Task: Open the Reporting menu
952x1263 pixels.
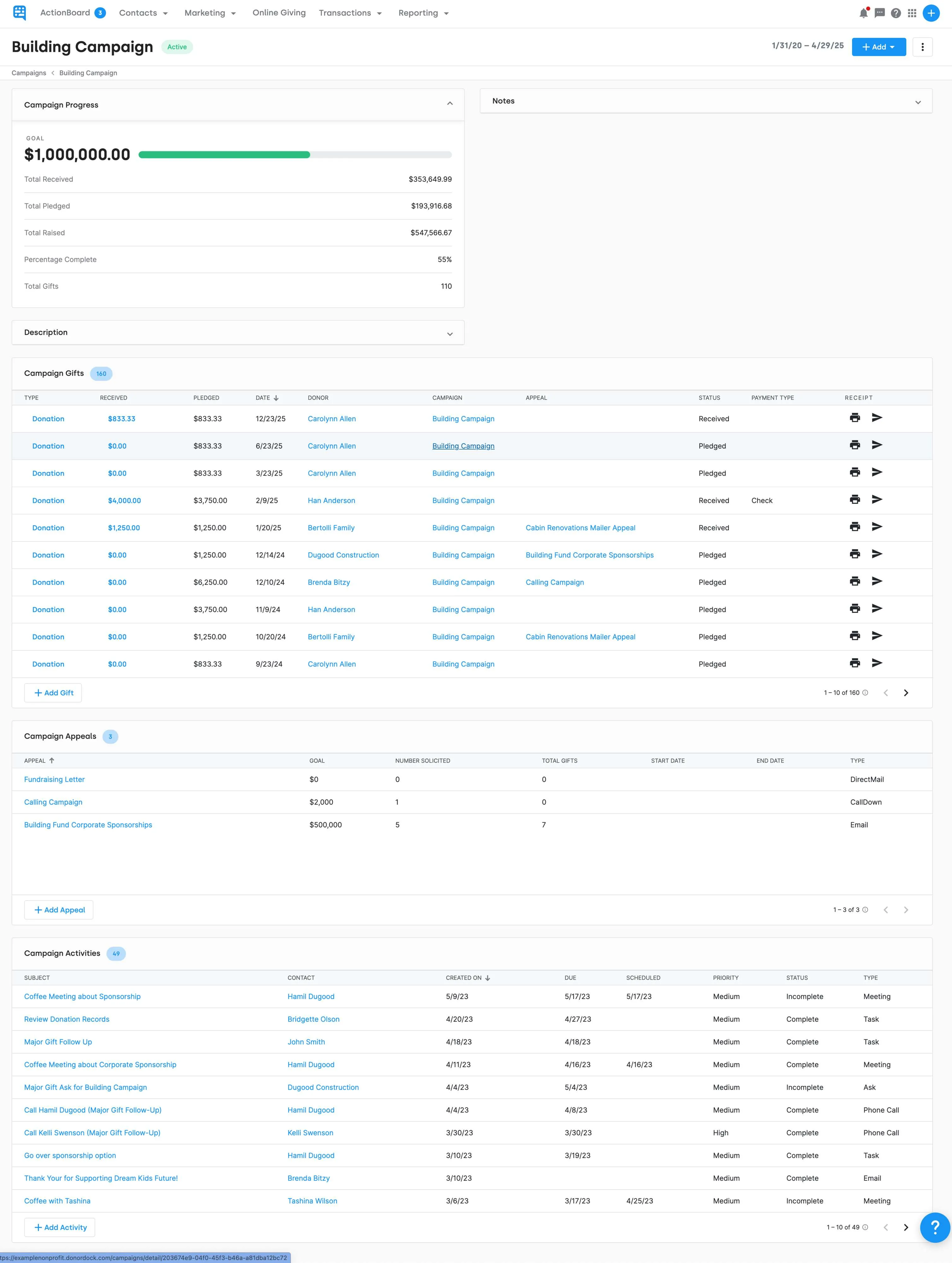Action: 423,13
